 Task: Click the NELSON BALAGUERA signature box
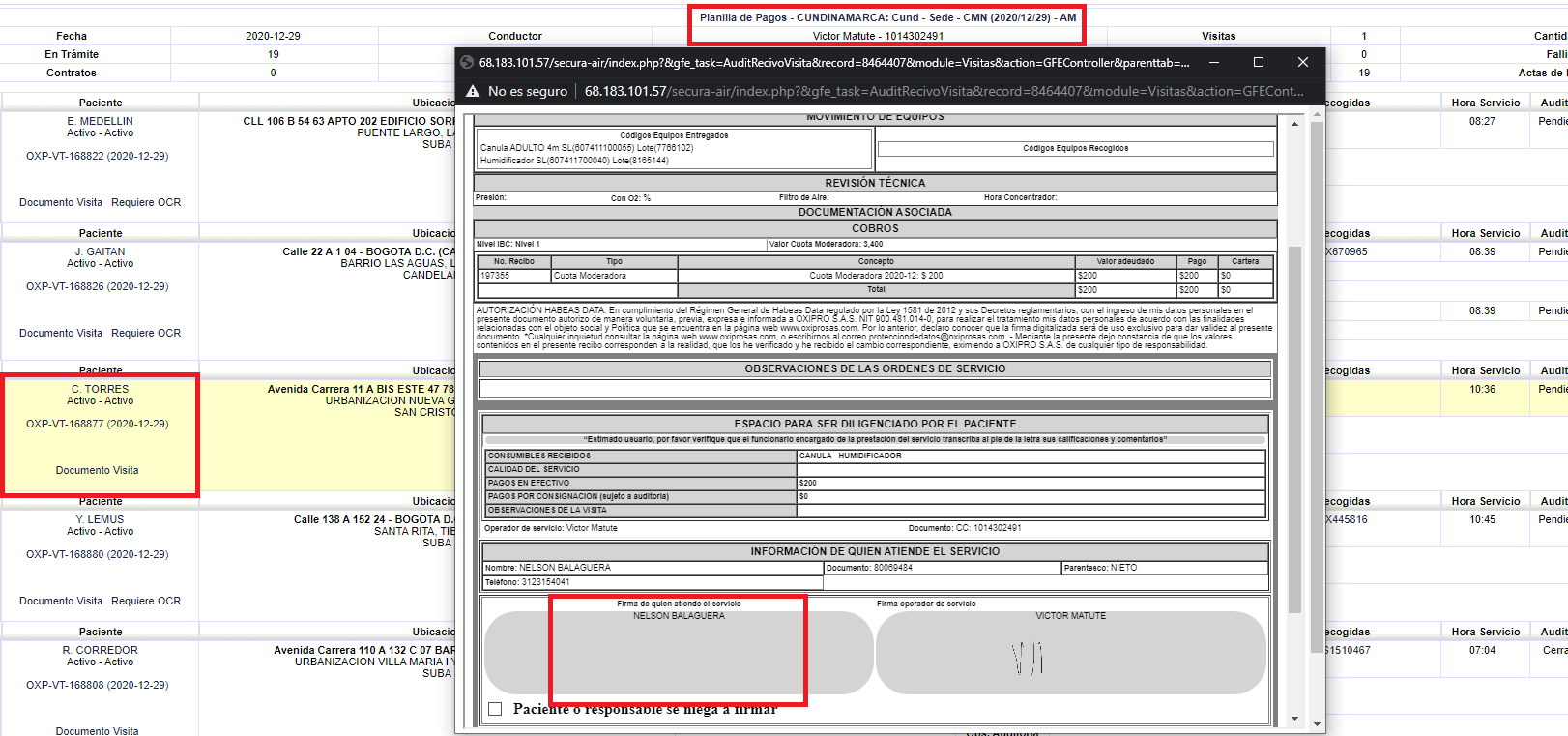(679, 653)
